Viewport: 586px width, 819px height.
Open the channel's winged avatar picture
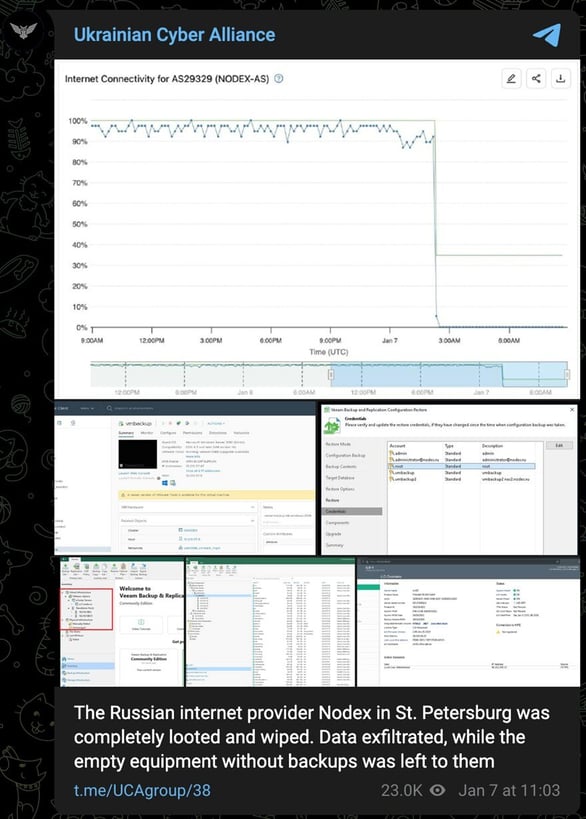tap(24, 30)
